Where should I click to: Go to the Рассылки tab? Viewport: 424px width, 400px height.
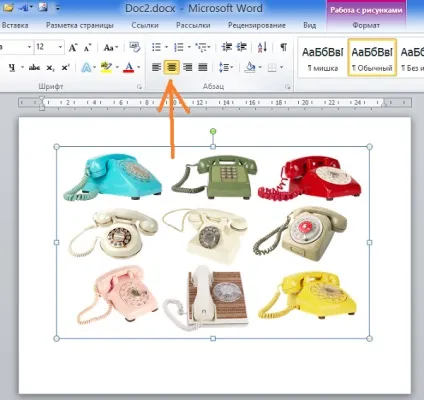click(193, 25)
